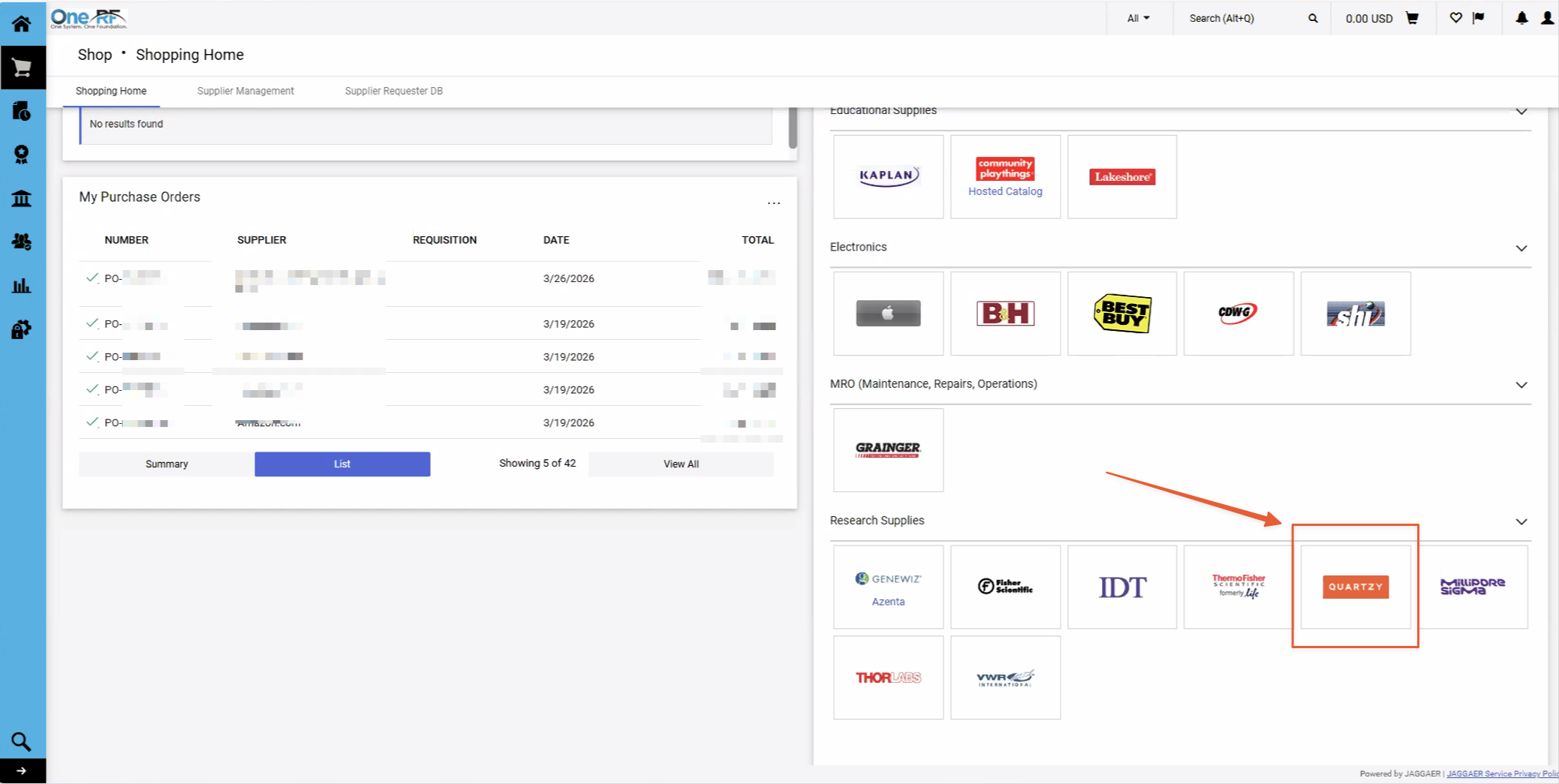Open the Best Buy supplier tile
The height and width of the screenshot is (784, 1559).
point(1122,314)
